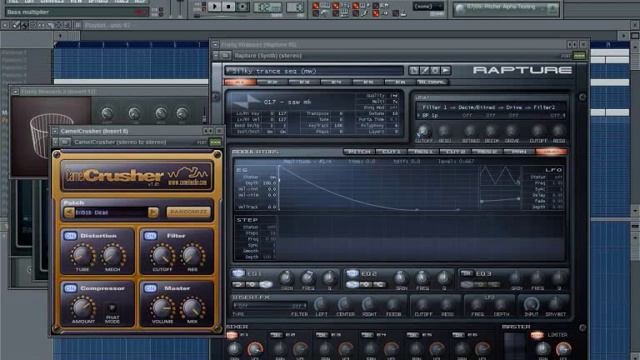The image size is (640, 360).
Task: Click the disk icon beside Rapture program name
Action: (435, 71)
